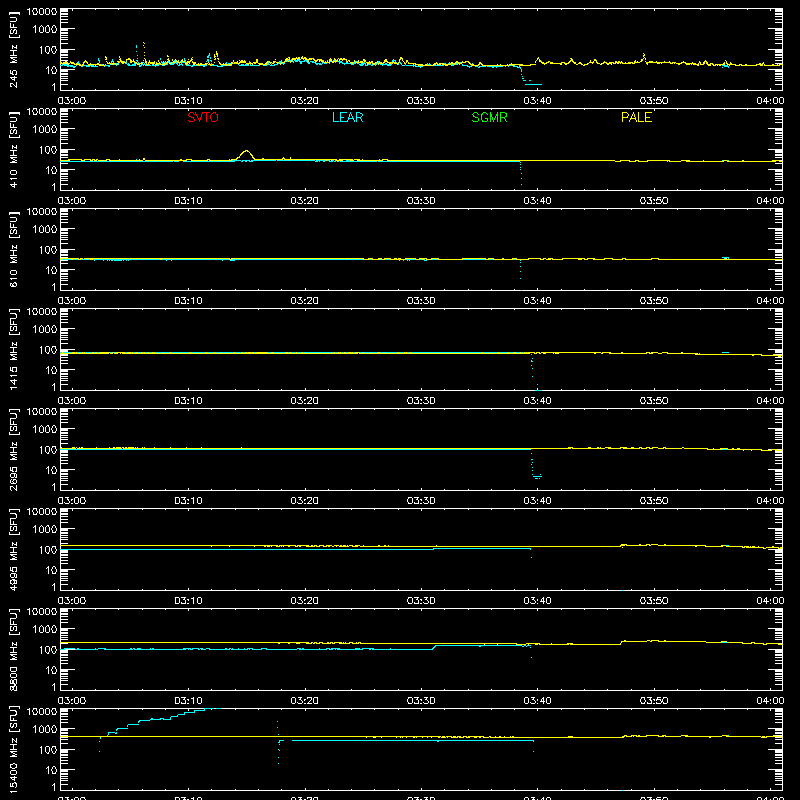Screen dimensions: 800x800
Task: Click the green SGMR station label
Action: pyautogui.click(x=489, y=117)
